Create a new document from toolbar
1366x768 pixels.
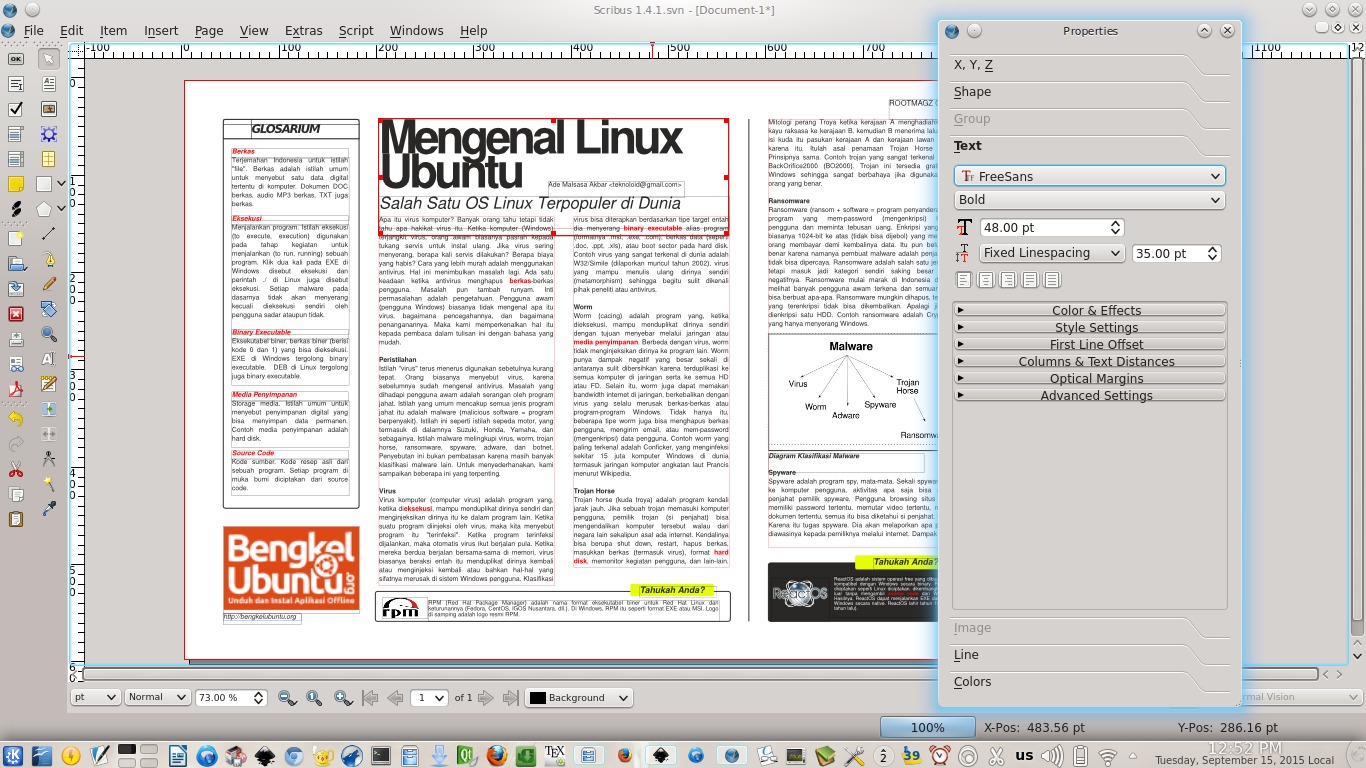(15, 239)
